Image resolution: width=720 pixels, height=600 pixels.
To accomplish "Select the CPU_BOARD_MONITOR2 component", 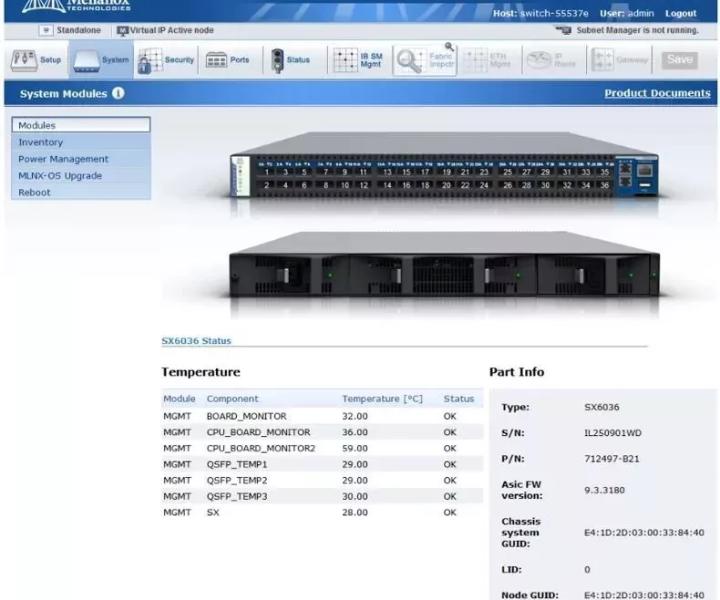I will pos(261,449).
